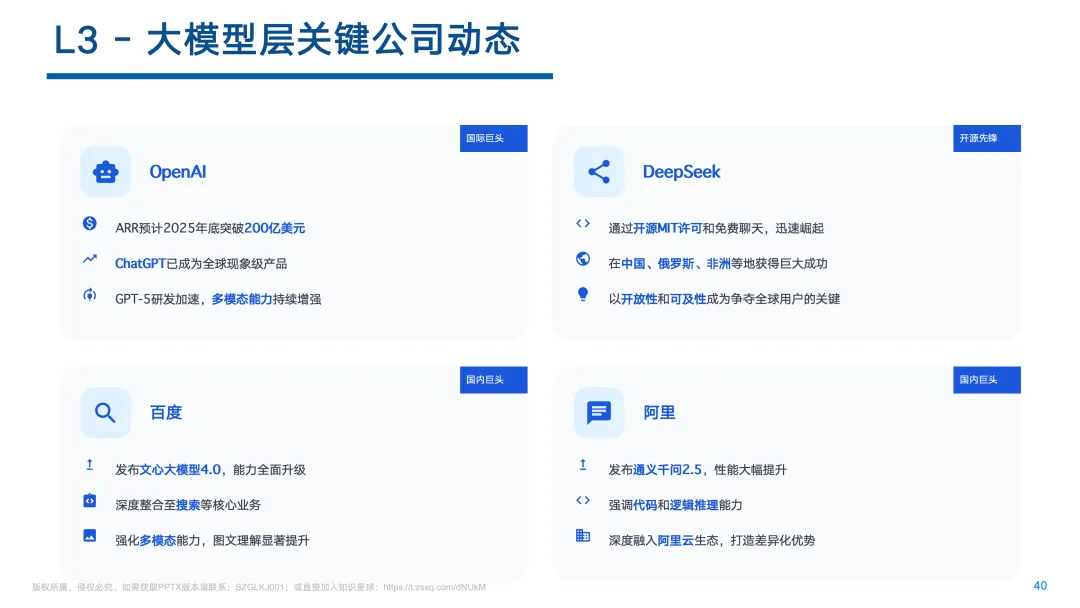
Task: Click the highlighted text 开源MIT许可
Action: tap(667, 228)
